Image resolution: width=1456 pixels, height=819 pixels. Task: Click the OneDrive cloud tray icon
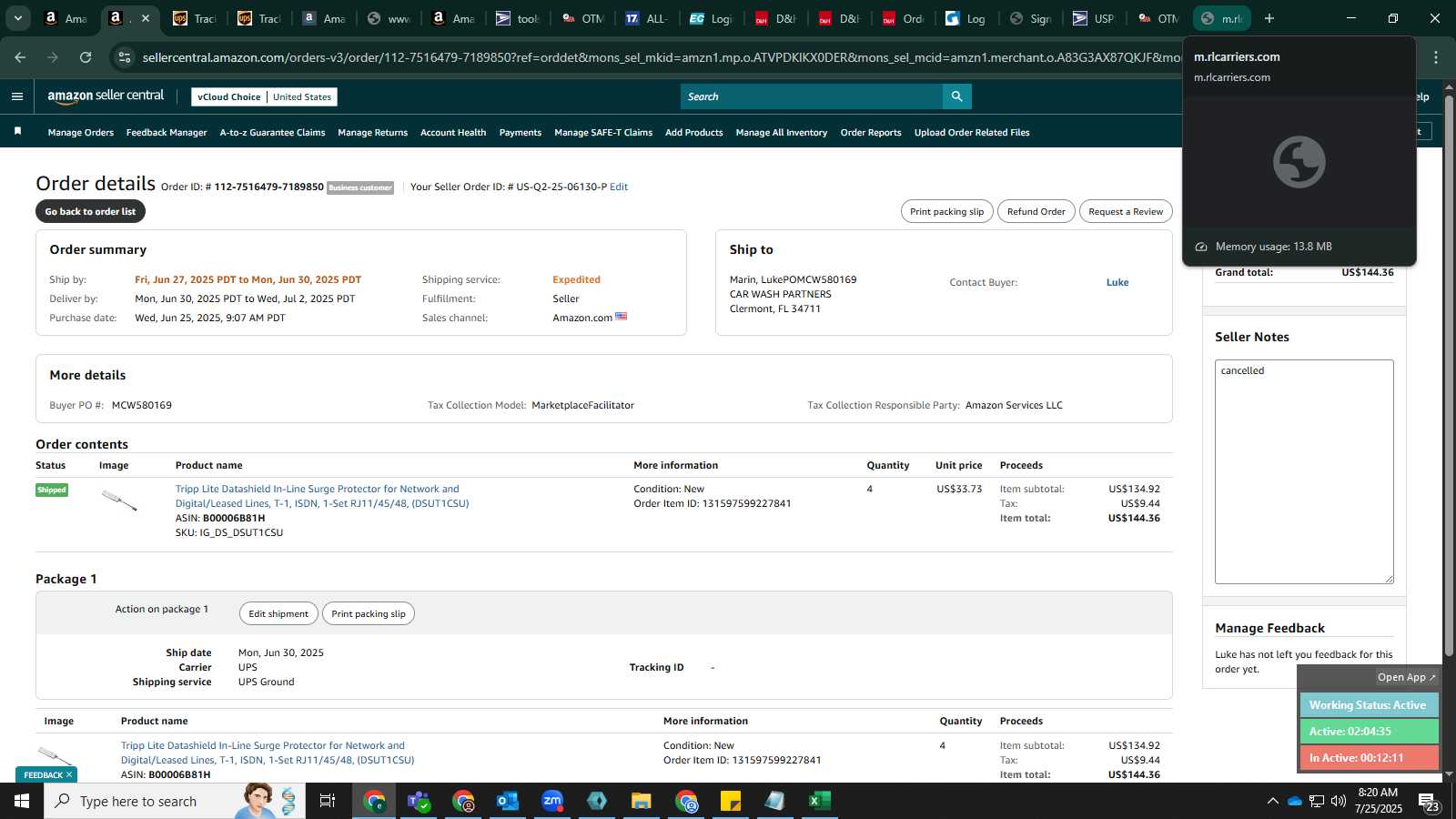1295,801
